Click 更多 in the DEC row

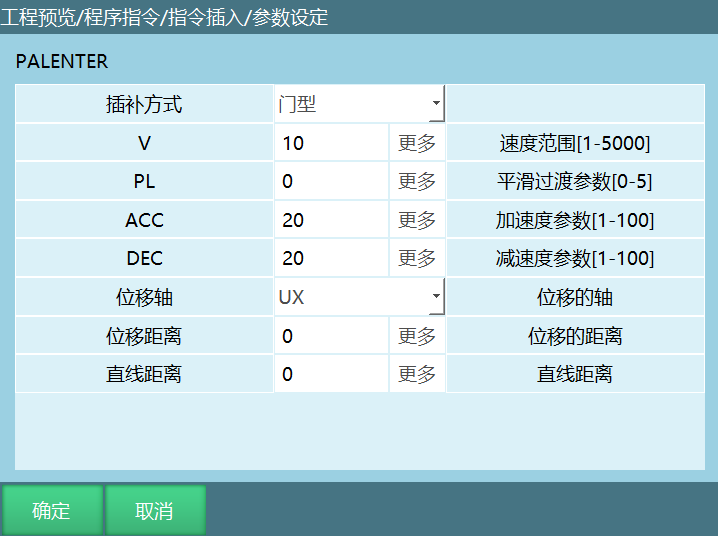point(417,258)
